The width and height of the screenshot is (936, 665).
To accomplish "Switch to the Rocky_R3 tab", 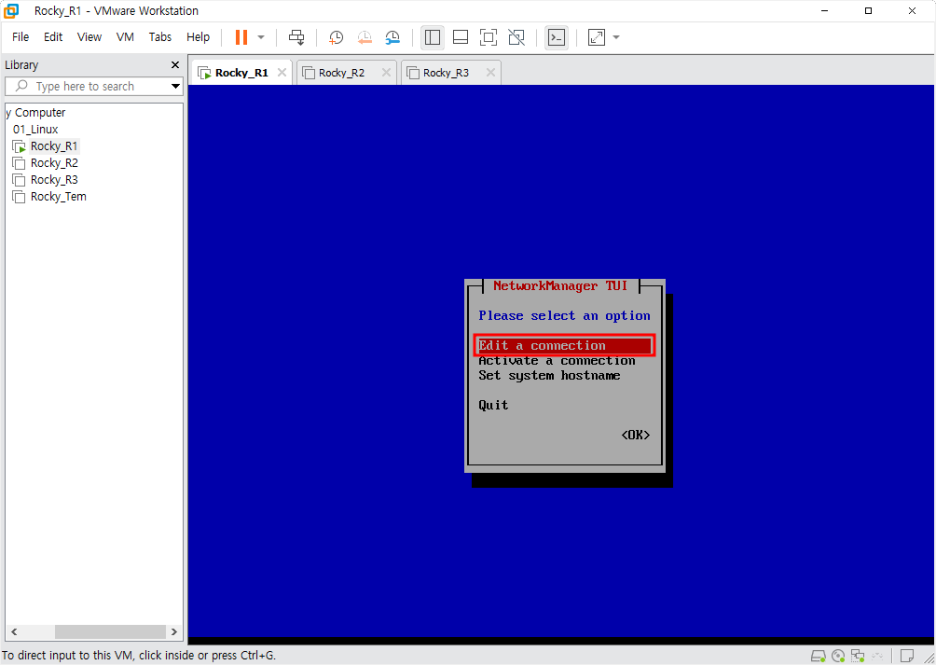I will click(446, 73).
